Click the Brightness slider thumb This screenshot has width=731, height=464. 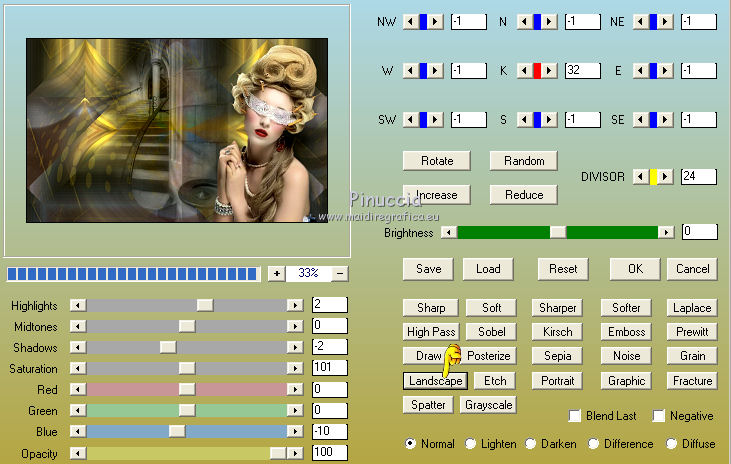click(x=558, y=232)
